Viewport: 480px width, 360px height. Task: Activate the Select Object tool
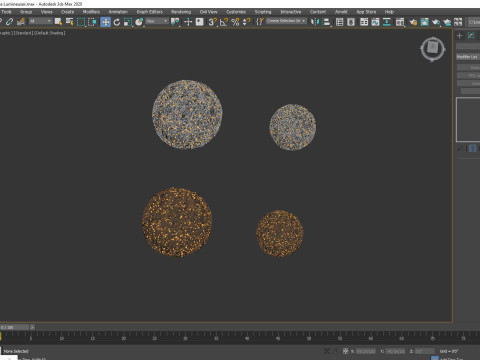coord(58,22)
